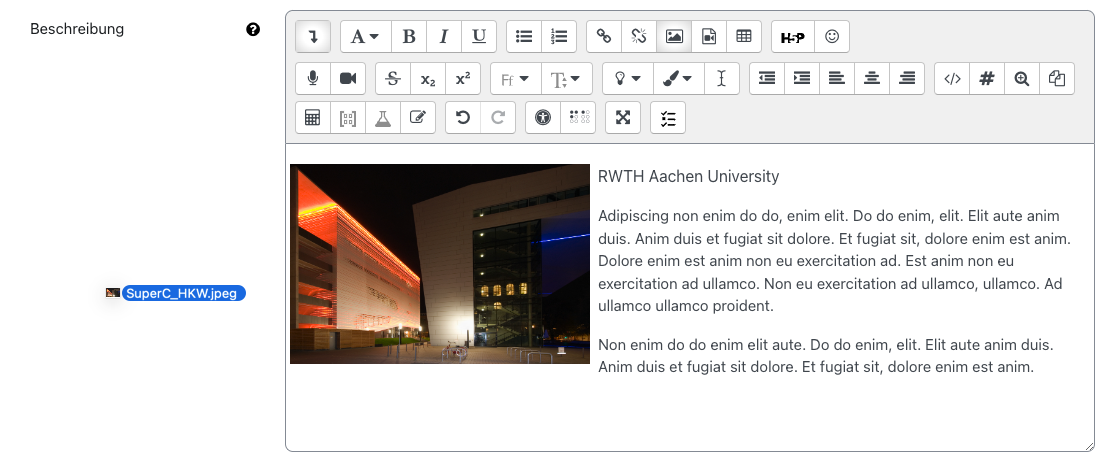Select the SuperC building image
Screen dimensions: 1108x462
(440, 264)
